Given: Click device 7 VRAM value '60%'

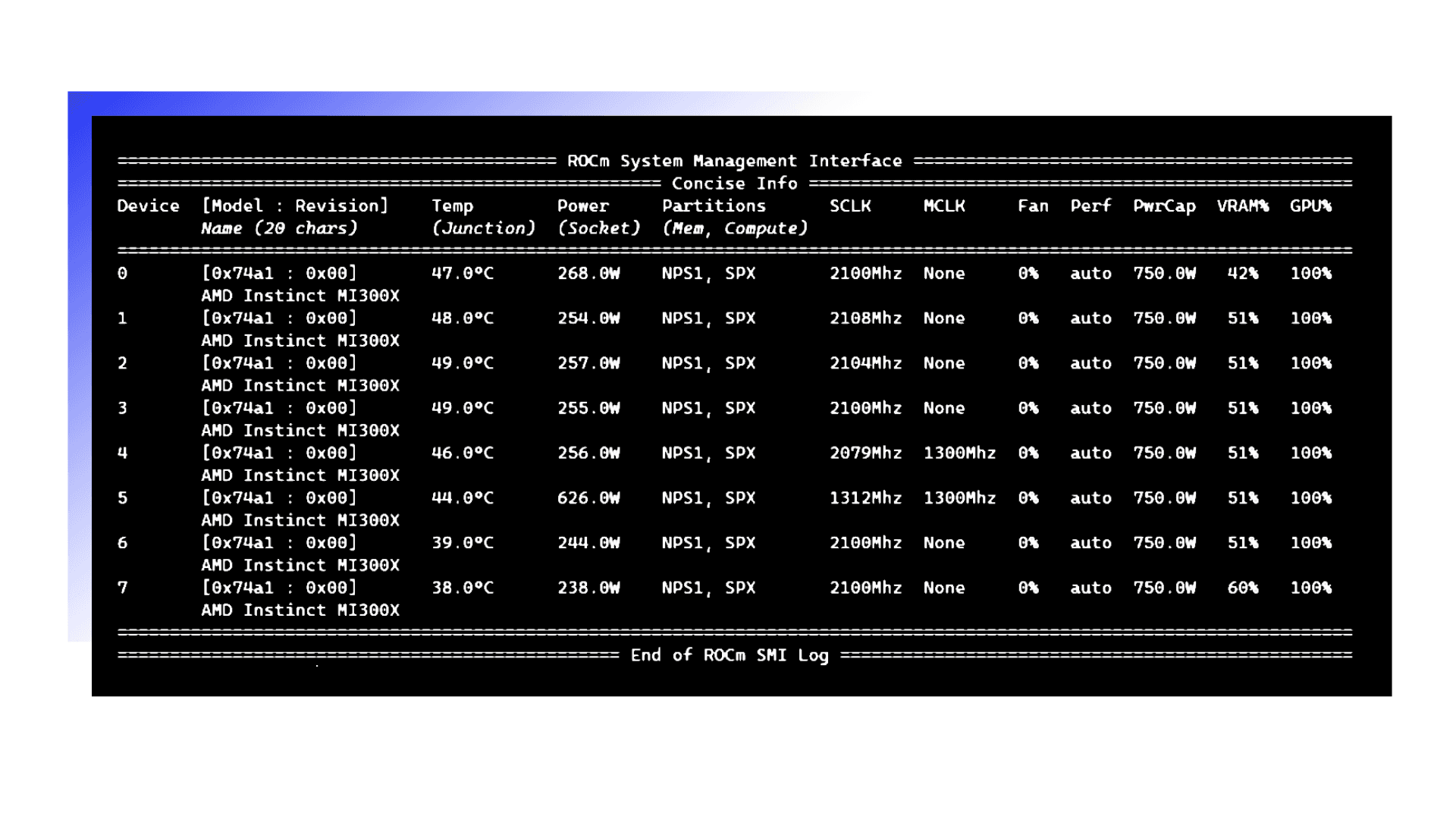Looking at the screenshot, I should pyautogui.click(x=1243, y=588).
